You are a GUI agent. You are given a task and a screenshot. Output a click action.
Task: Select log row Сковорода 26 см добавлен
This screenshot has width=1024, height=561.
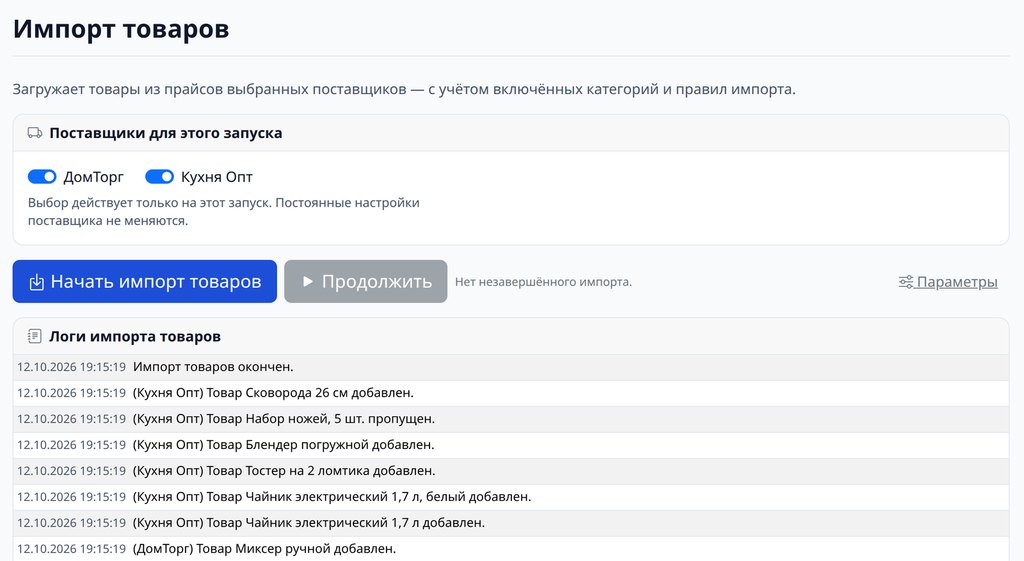click(511, 393)
